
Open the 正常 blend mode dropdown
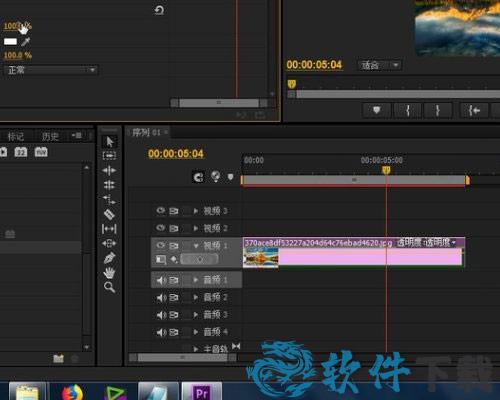[51, 70]
